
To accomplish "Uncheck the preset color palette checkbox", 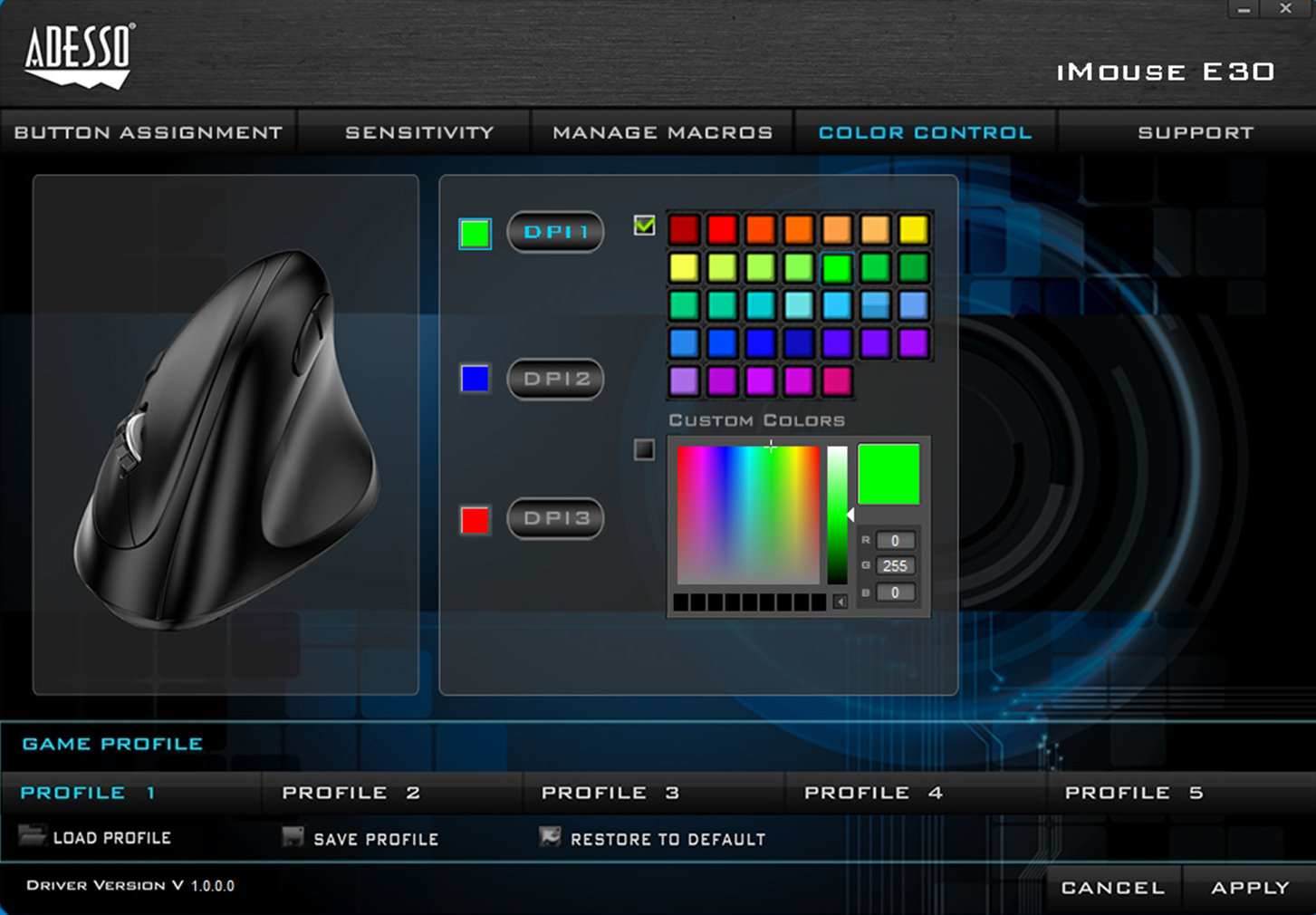I will click(644, 226).
